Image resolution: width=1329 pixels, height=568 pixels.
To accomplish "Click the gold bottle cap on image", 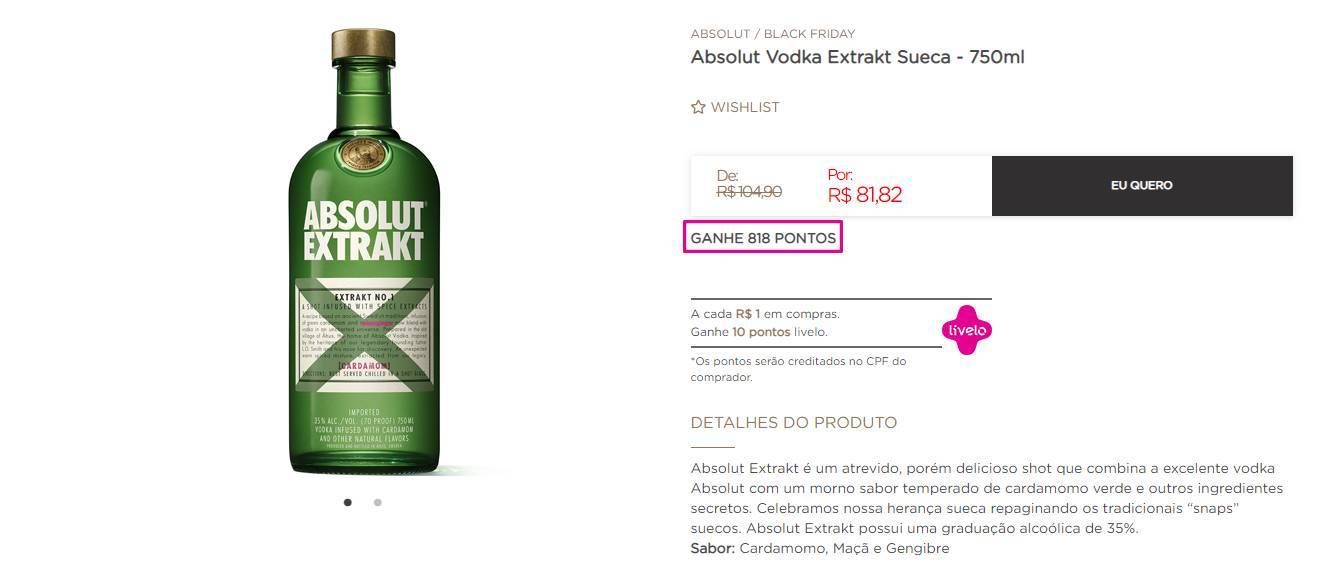I will tap(364, 43).
